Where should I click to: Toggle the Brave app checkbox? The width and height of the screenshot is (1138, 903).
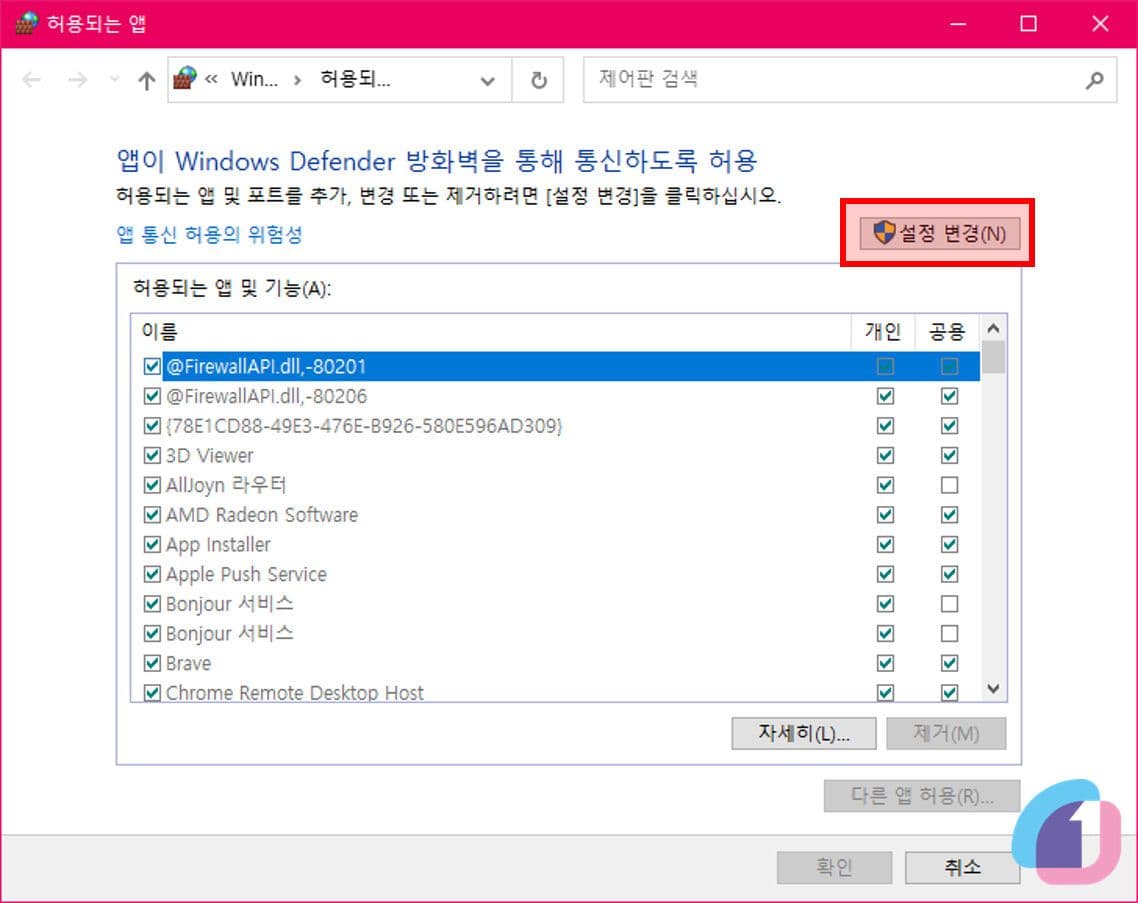click(x=152, y=663)
